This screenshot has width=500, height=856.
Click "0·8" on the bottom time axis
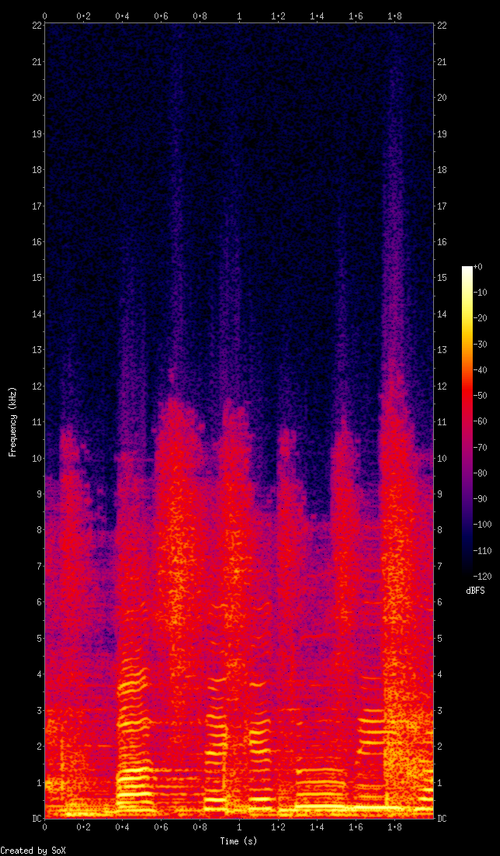click(200, 828)
